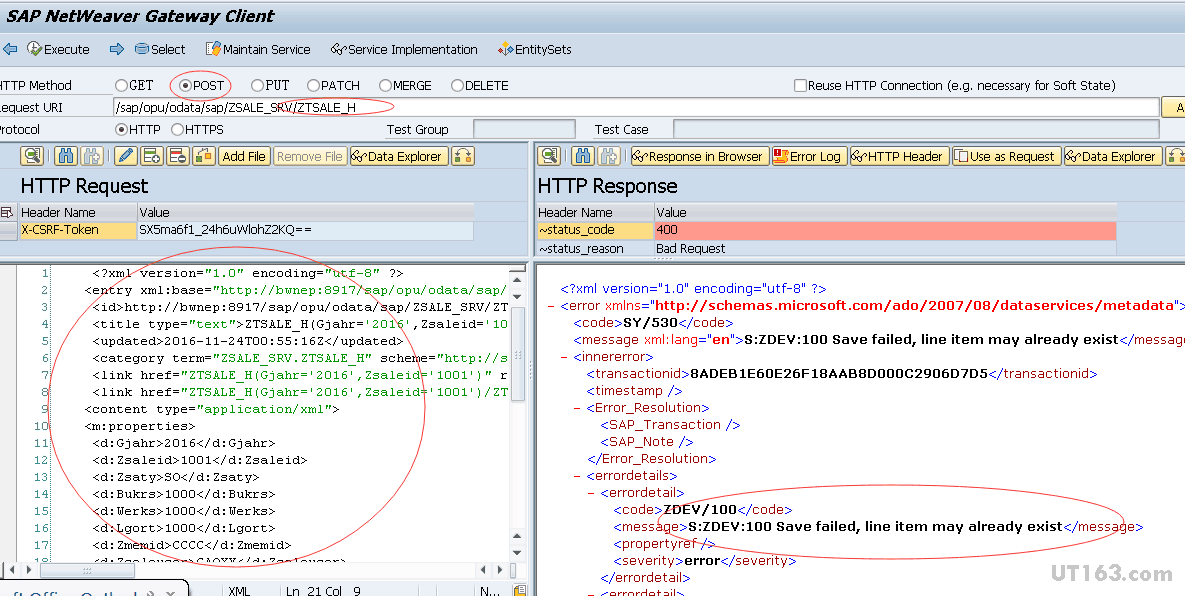Open Maintain Service from the toolbar
Image resolution: width=1185 pixels, height=596 pixels.
click(258, 49)
